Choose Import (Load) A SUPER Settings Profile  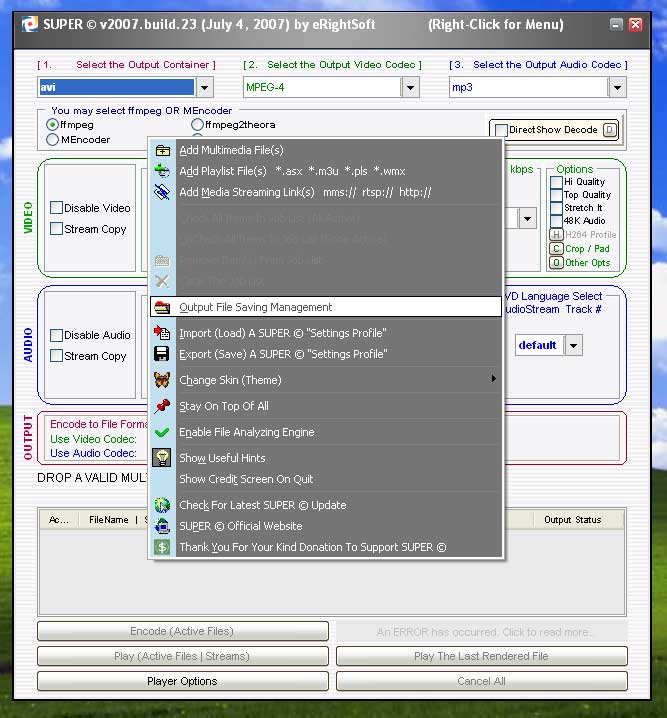(x=326, y=333)
